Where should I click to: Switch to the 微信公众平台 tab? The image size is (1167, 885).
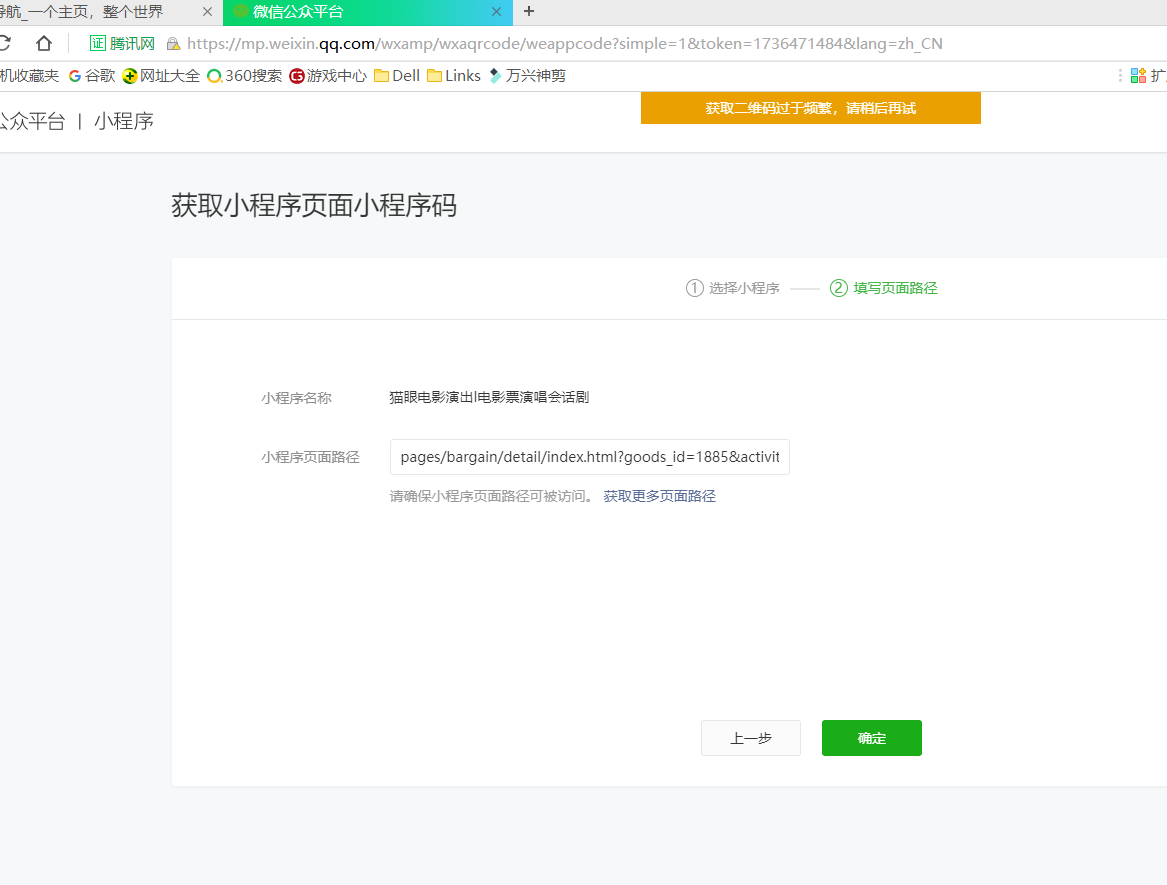tap(368, 12)
